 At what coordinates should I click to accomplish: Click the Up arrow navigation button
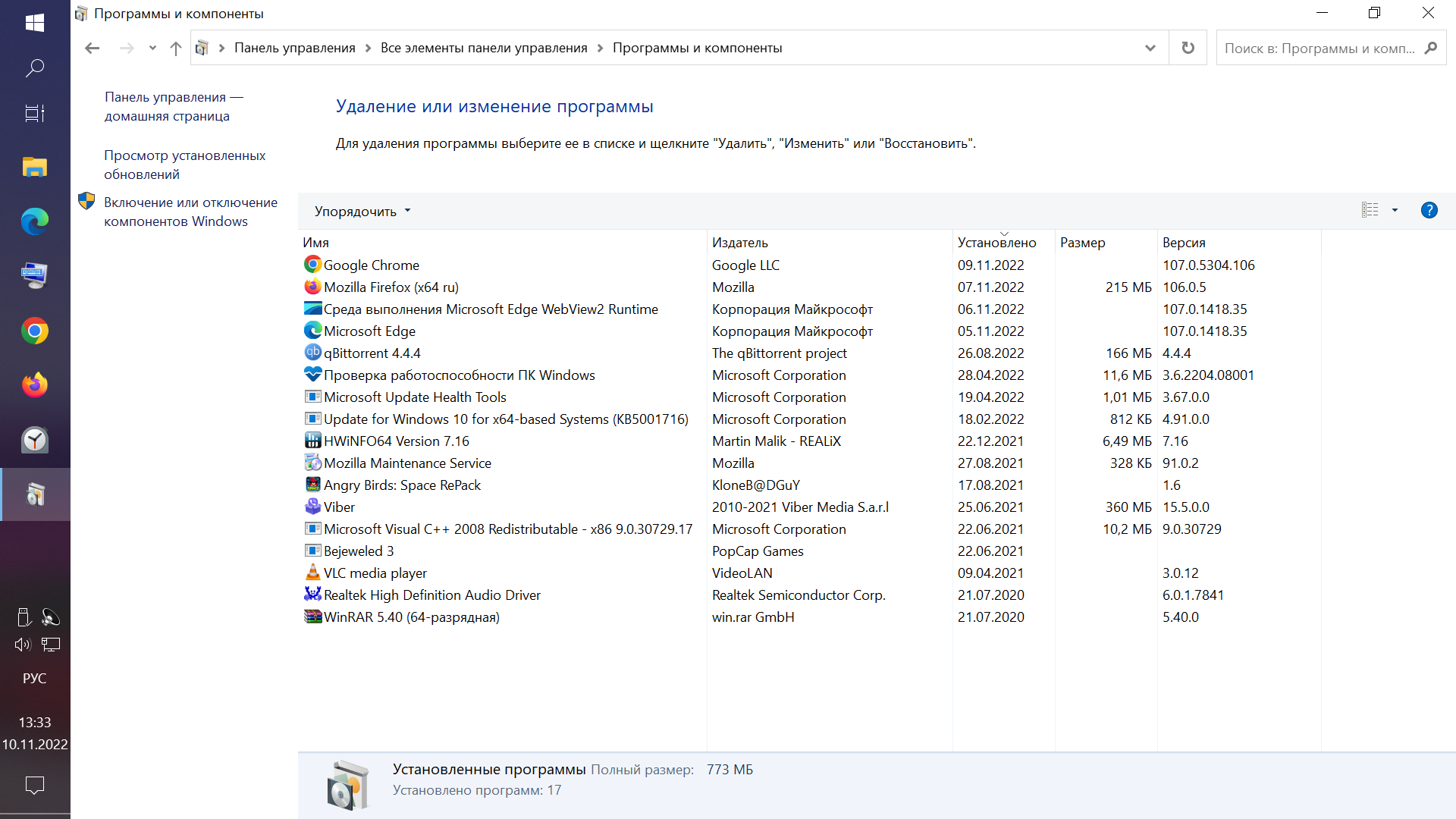[x=176, y=49]
